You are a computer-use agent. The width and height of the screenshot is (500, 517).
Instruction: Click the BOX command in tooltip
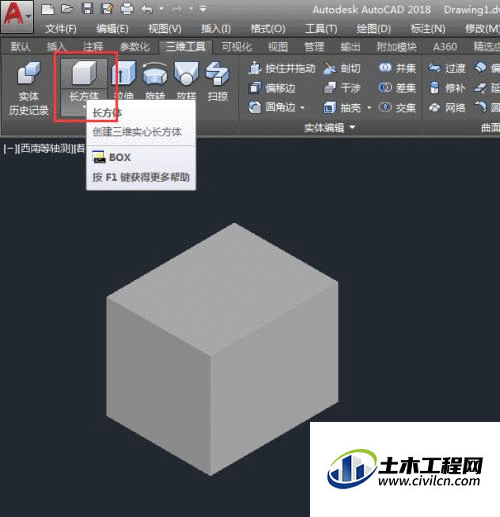pos(120,157)
